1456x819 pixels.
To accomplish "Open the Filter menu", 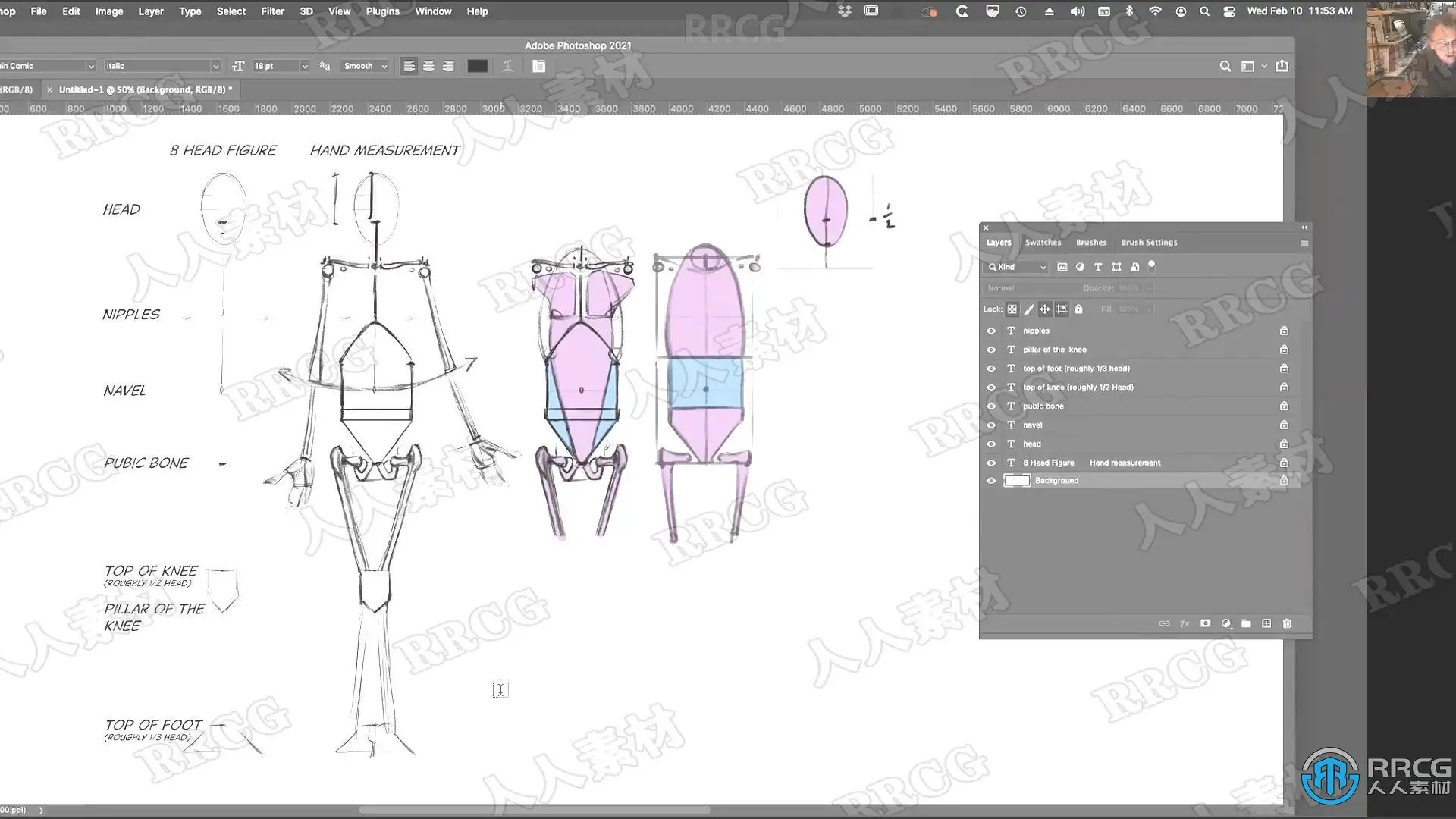I will 272,11.
